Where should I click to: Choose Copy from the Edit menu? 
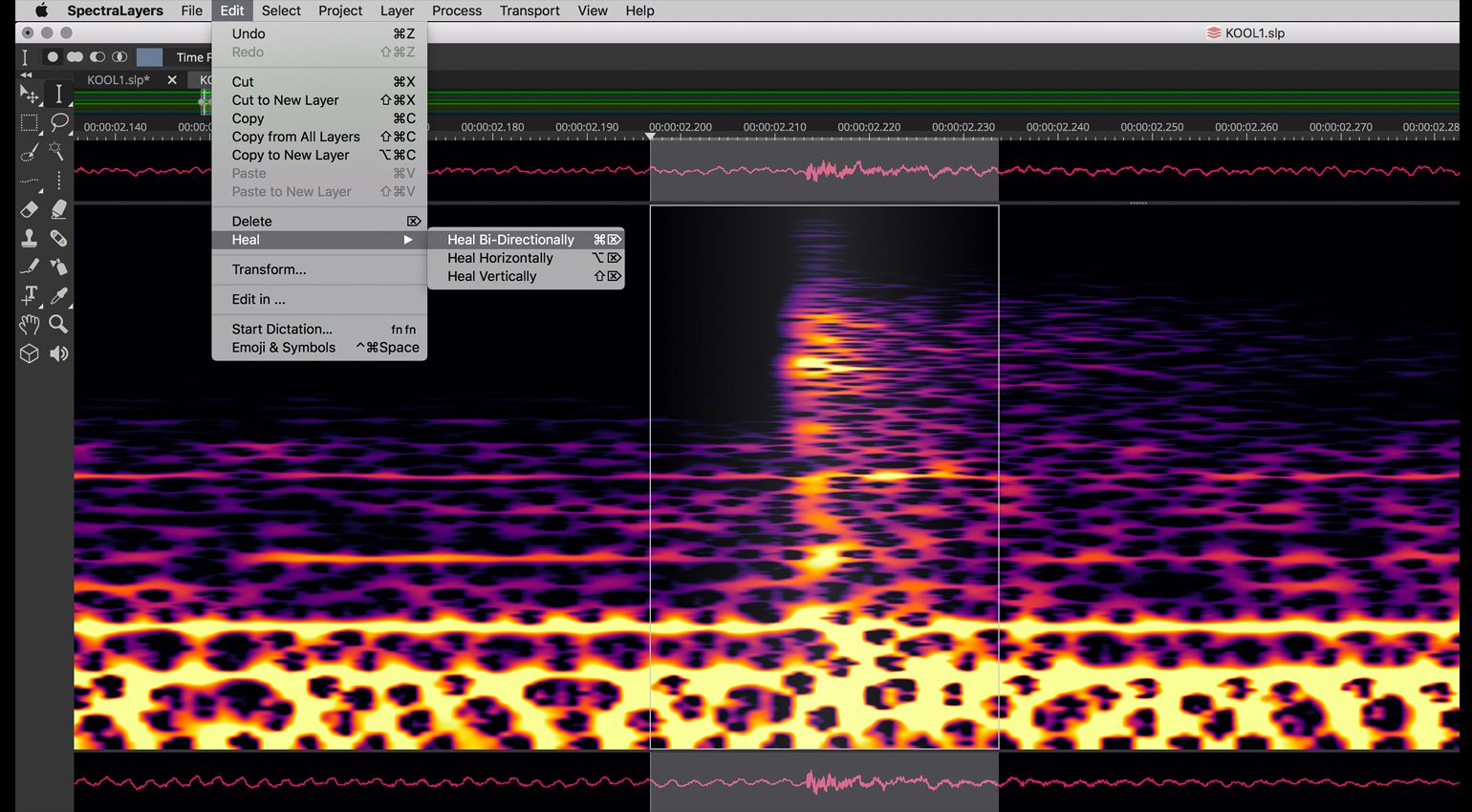pos(319,118)
